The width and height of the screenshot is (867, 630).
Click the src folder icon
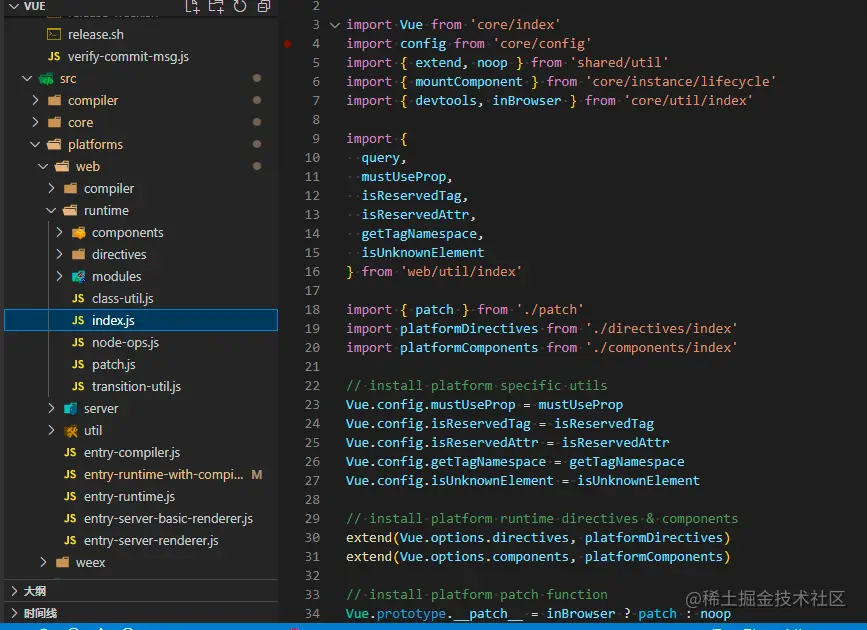pyautogui.click(x=46, y=79)
